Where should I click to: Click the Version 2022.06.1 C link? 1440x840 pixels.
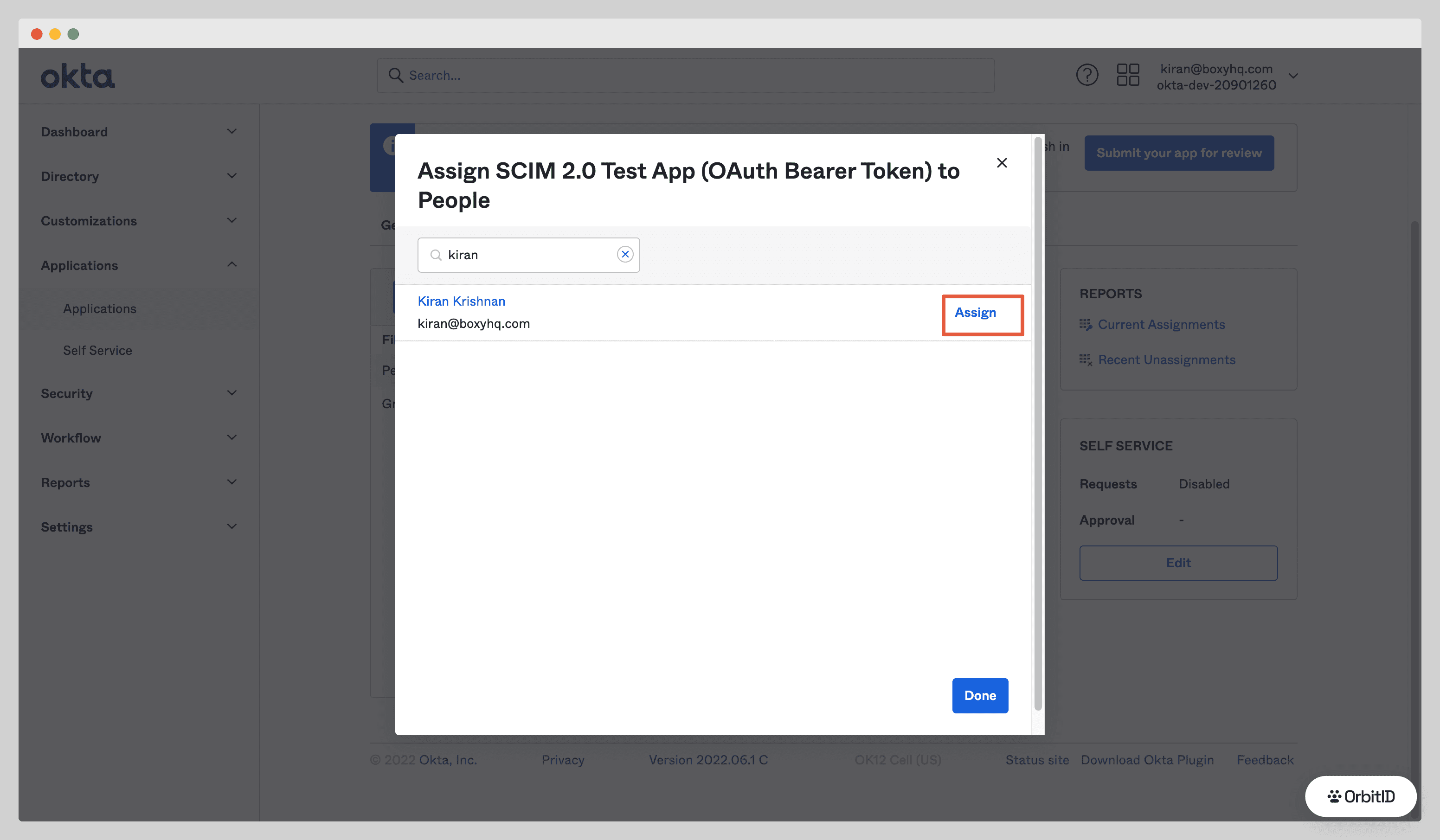click(708, 760)
